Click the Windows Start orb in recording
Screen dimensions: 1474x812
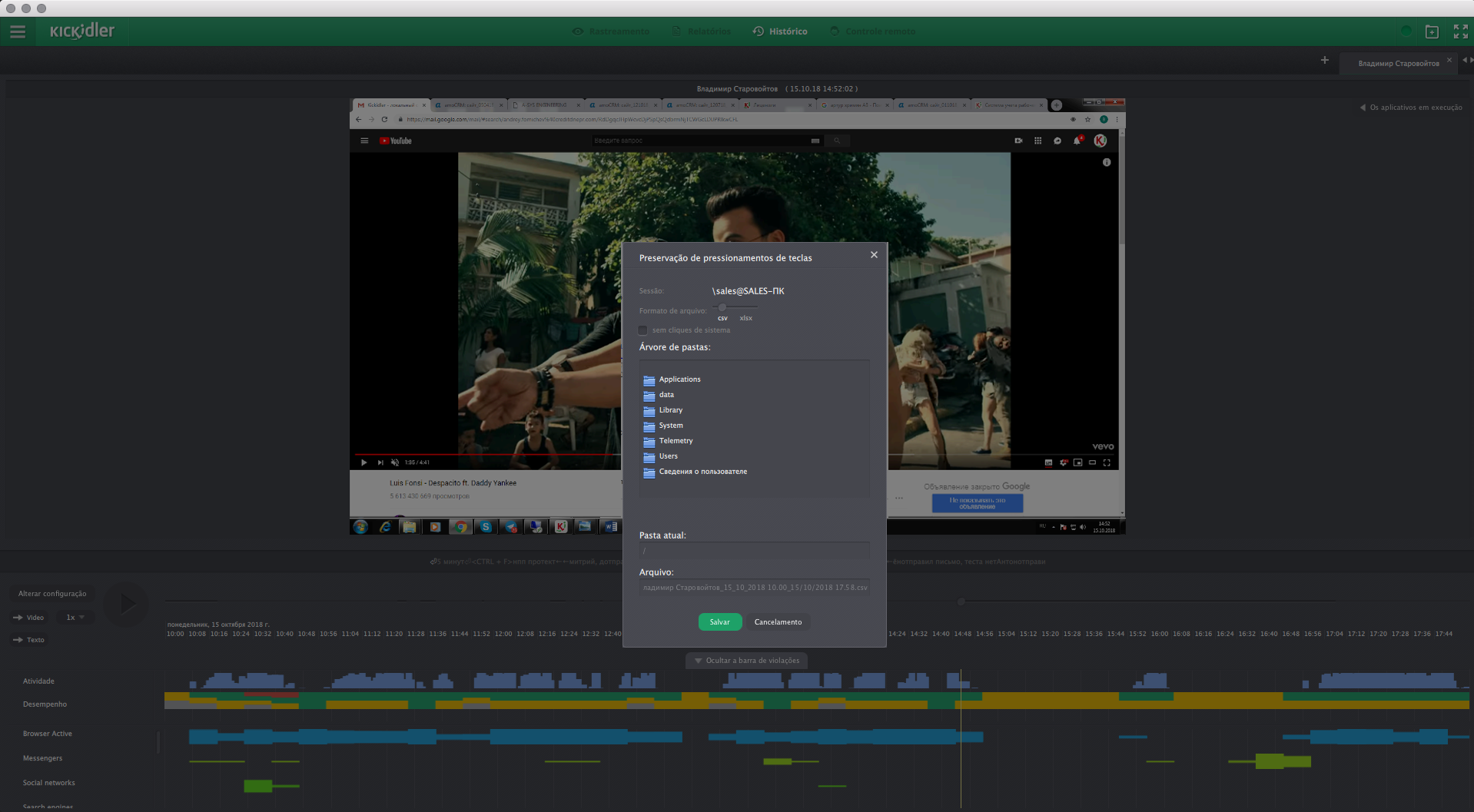pos(360,526)
